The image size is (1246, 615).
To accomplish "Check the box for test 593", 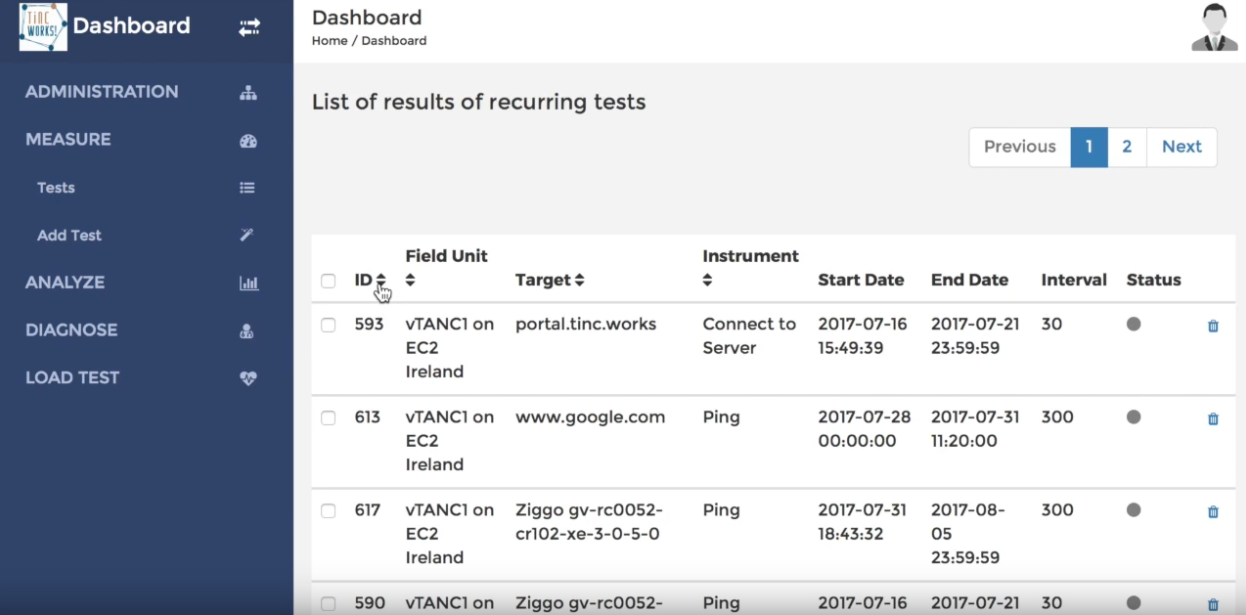I will [x=328, y=325].
